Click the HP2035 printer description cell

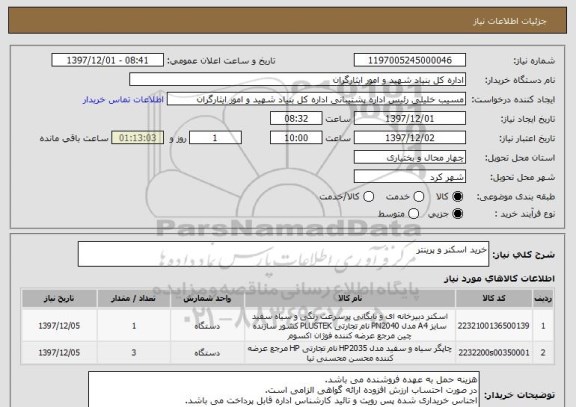[x=350, y=353]
